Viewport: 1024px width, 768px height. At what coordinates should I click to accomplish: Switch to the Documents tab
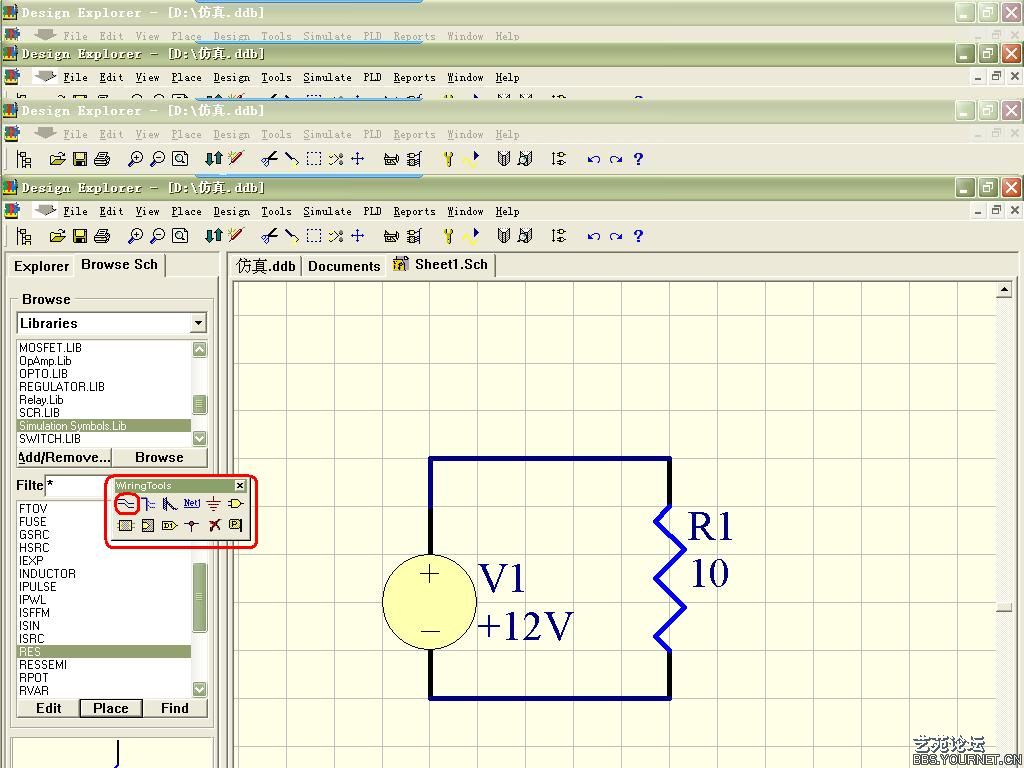click(x=344, y=266)
